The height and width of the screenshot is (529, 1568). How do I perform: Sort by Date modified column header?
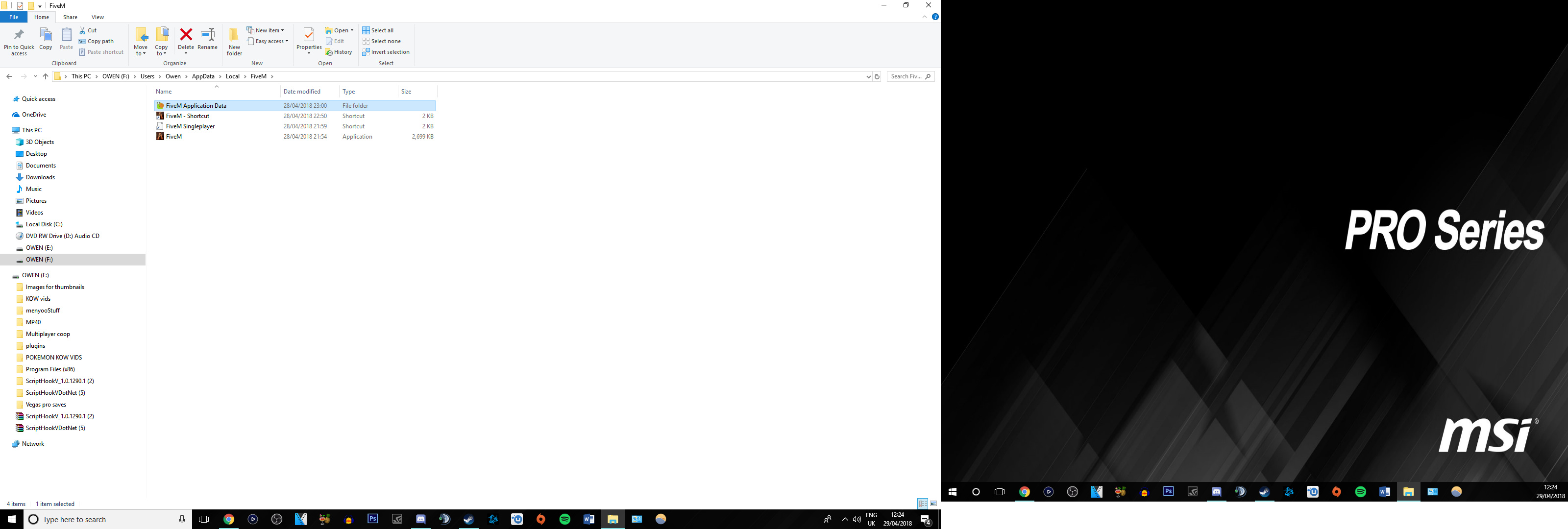(x=309, y=92)
